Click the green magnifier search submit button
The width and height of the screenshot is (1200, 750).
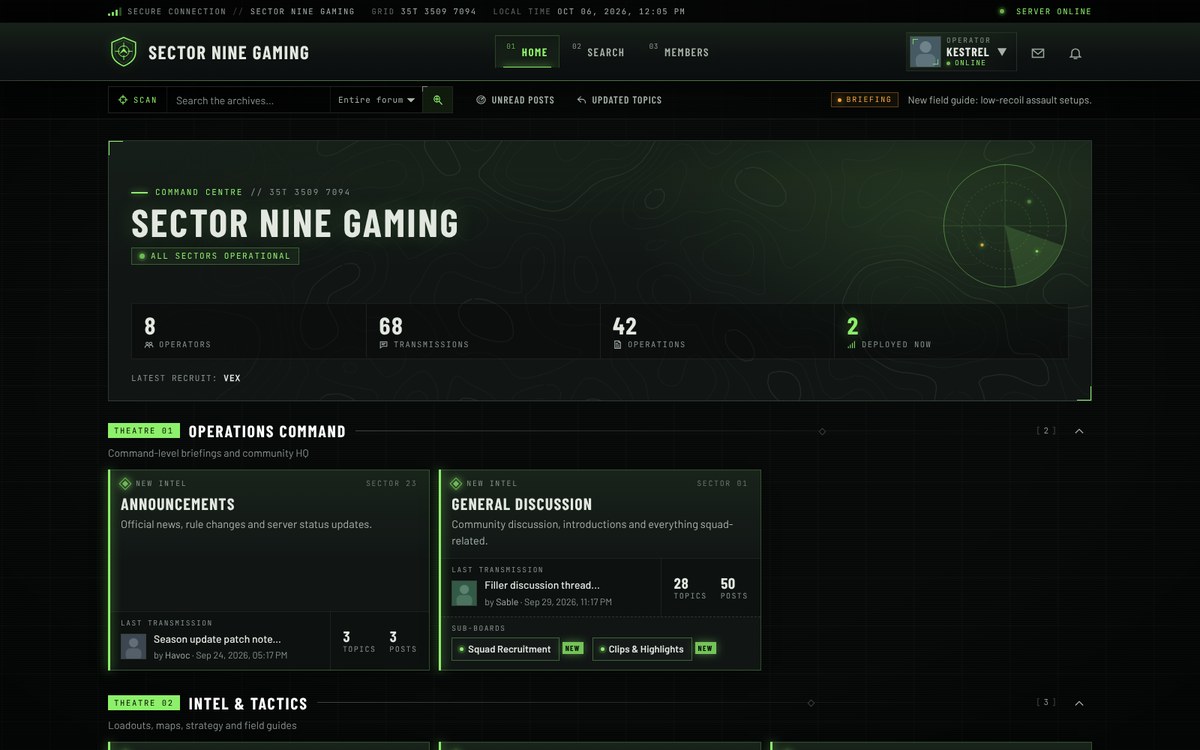point(437,100)
